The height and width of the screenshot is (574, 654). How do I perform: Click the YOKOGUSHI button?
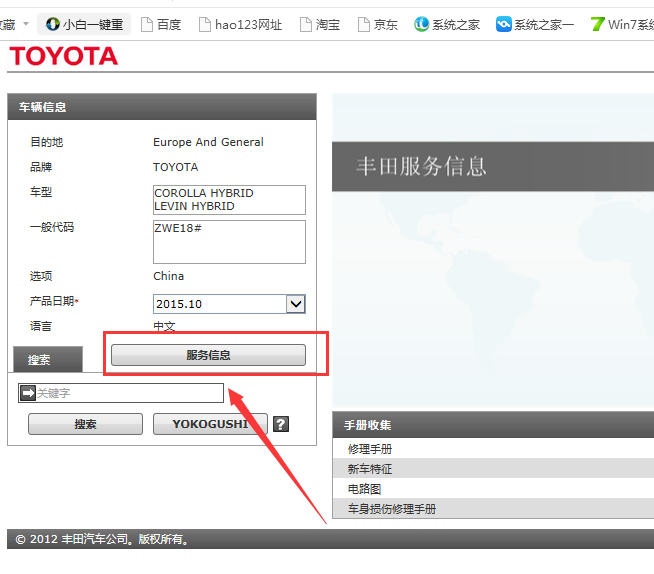coord(210,424)
